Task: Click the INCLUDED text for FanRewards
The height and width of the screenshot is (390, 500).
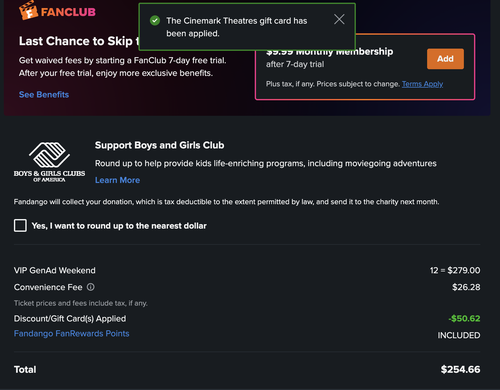Action: click(459, 335)
